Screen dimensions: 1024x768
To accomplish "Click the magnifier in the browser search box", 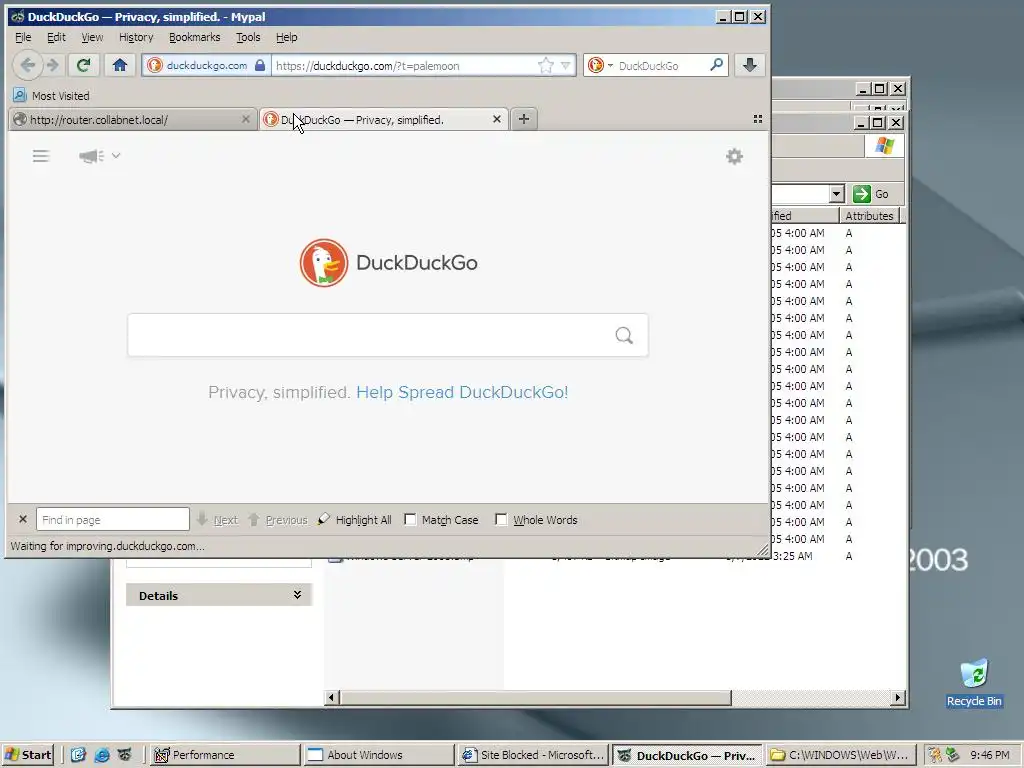I will point(716,65).
